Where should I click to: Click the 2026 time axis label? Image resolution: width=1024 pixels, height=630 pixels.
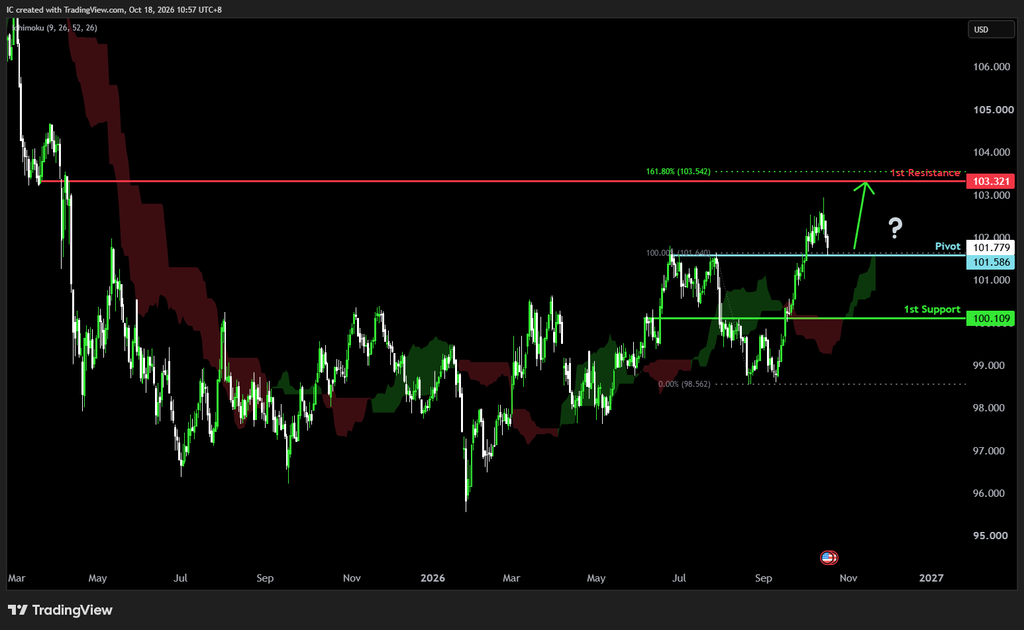click(x=432, y=578)
